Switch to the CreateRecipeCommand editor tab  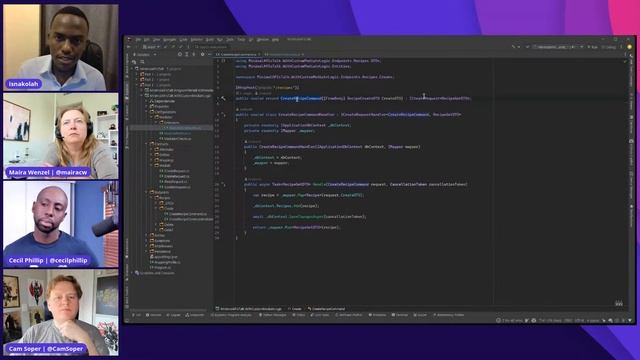[237, 54]
